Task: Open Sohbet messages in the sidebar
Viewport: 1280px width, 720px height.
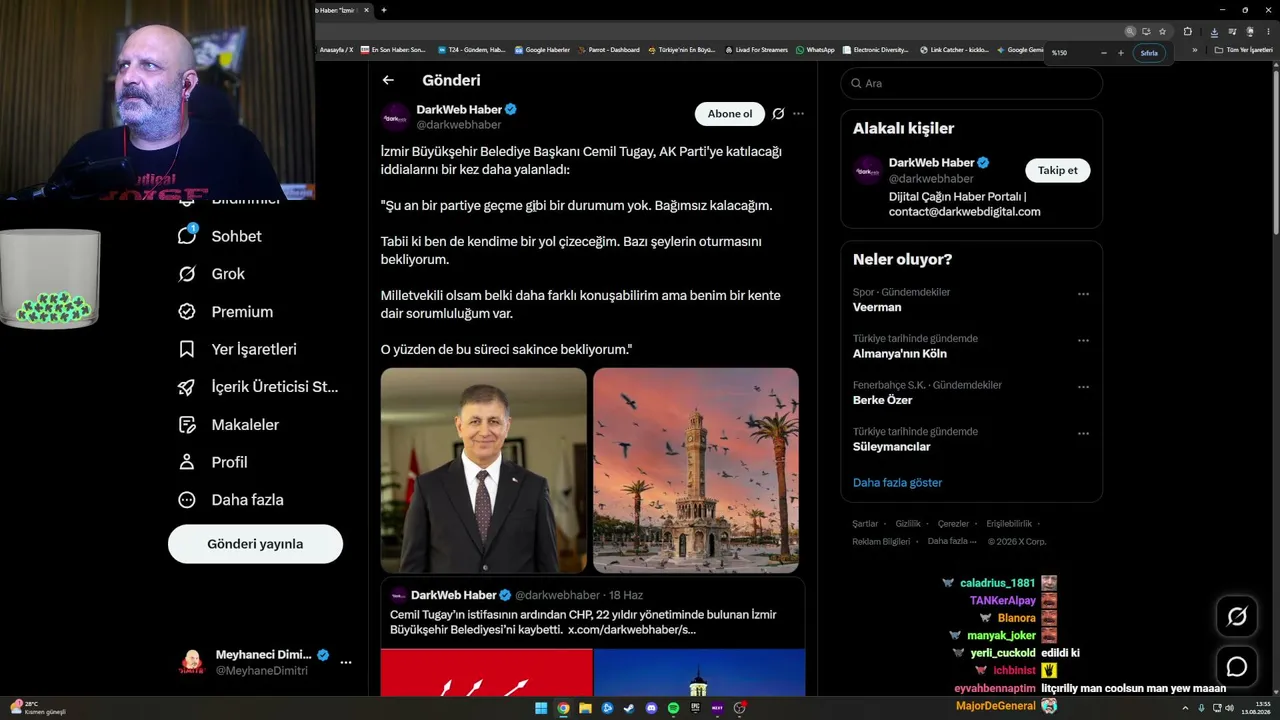Action: tap(220, 236)
